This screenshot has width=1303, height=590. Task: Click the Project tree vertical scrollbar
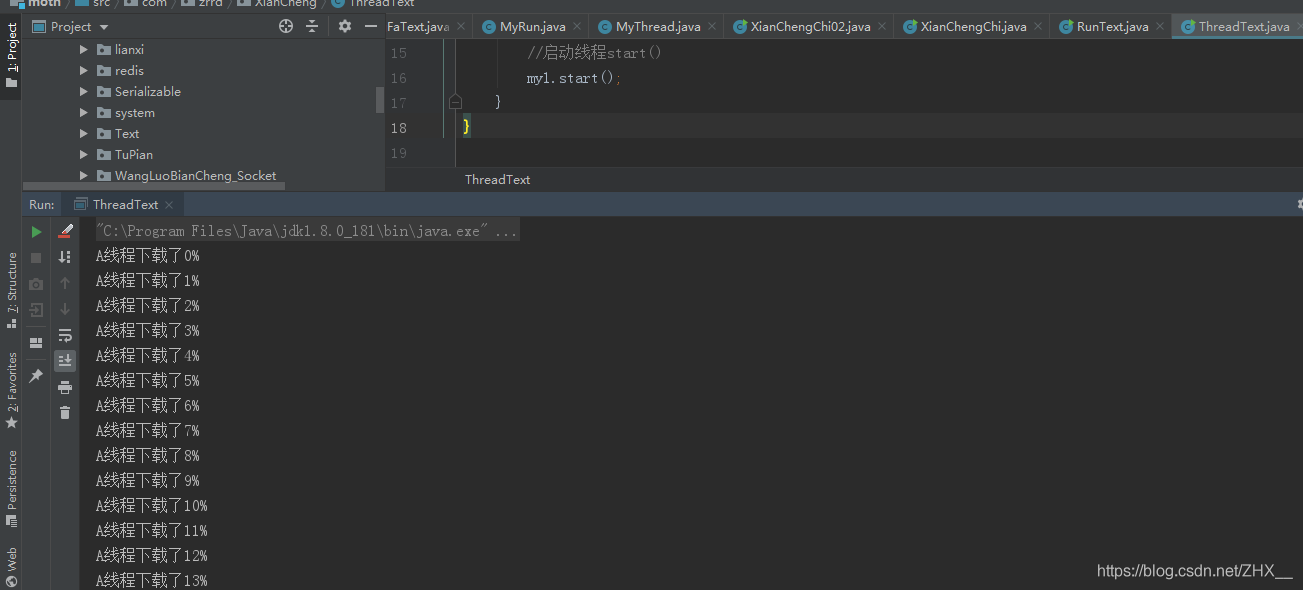click(380, 100)
